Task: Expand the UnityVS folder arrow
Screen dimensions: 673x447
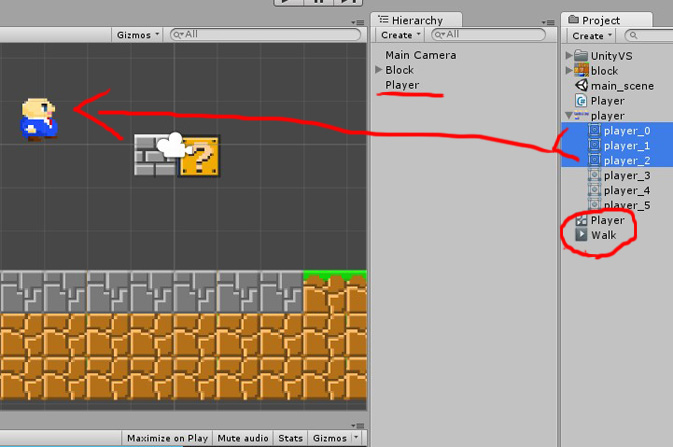Action: click(569, 55)
